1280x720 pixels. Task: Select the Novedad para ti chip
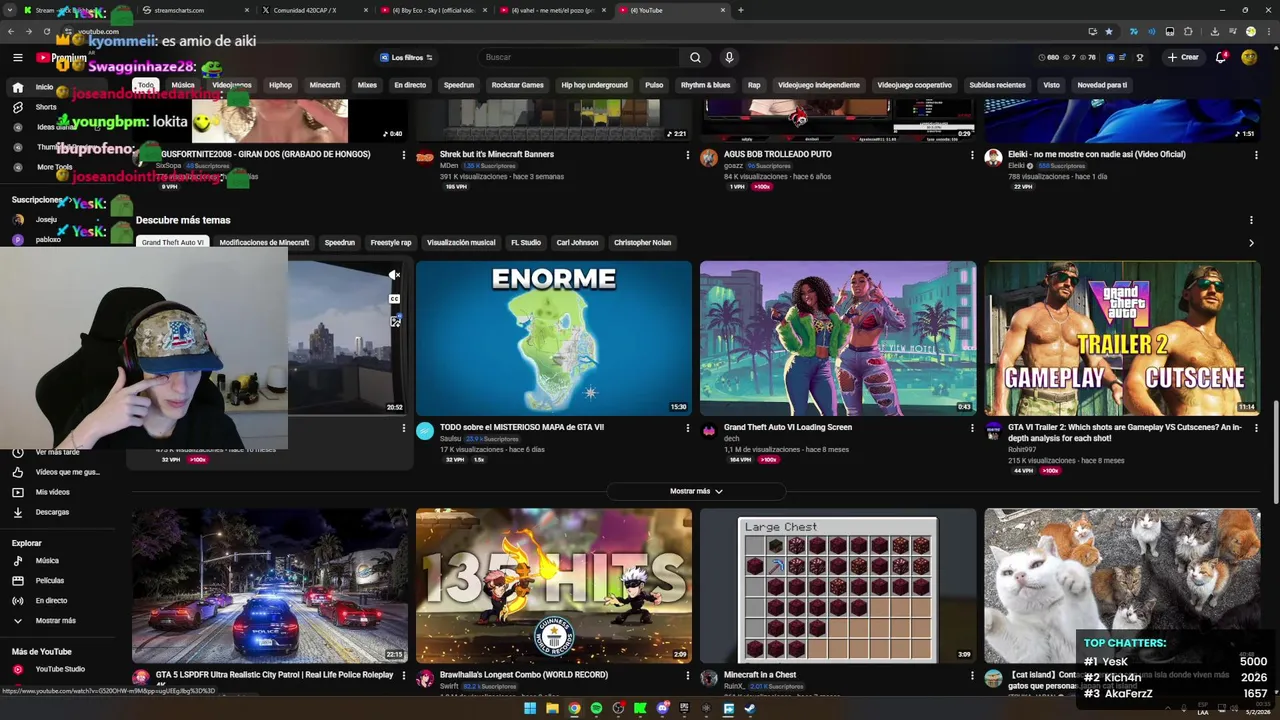pyautogui.click(x=1102, y=85)
